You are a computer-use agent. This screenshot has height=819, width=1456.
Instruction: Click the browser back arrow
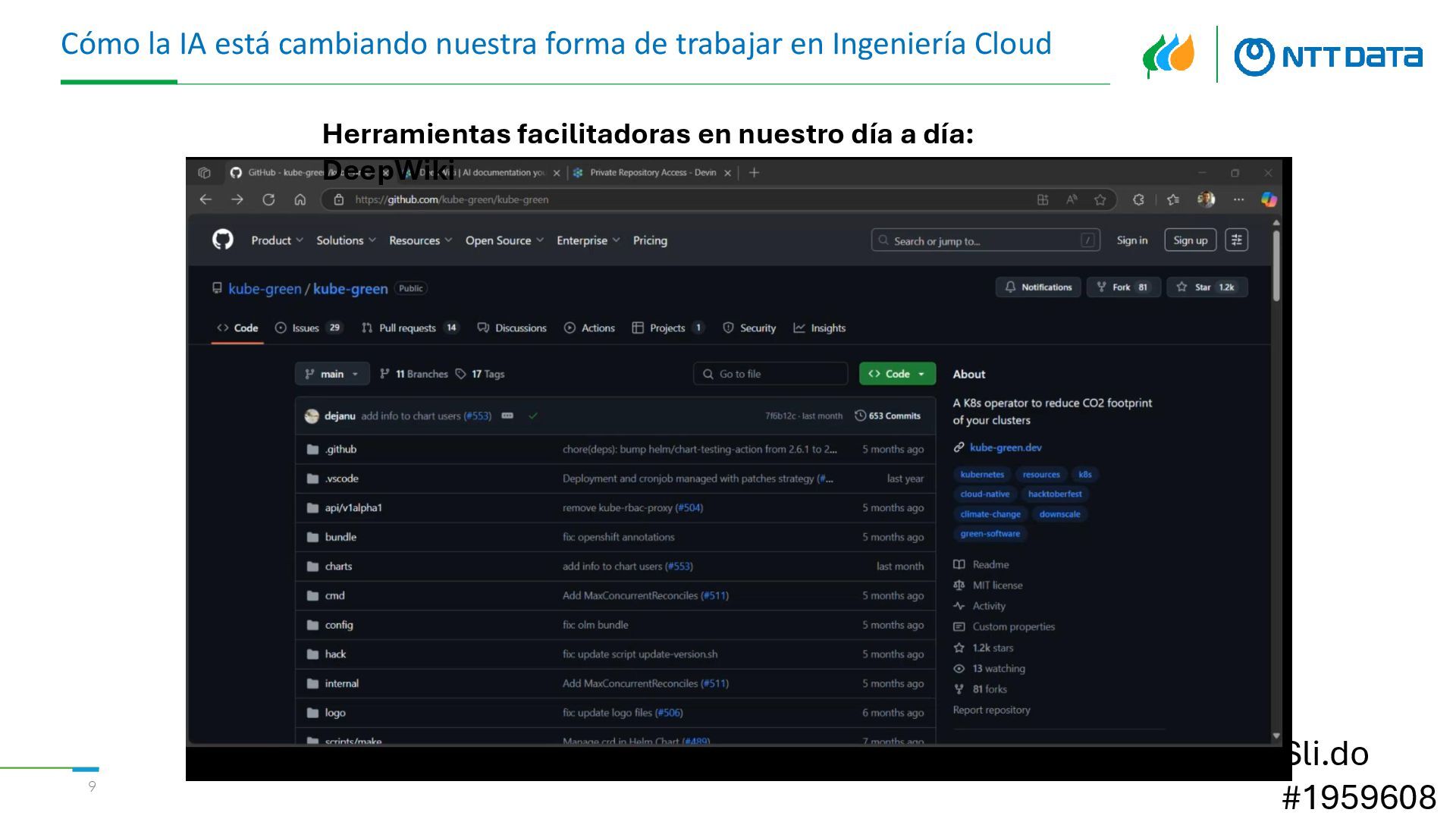point(206,199)
